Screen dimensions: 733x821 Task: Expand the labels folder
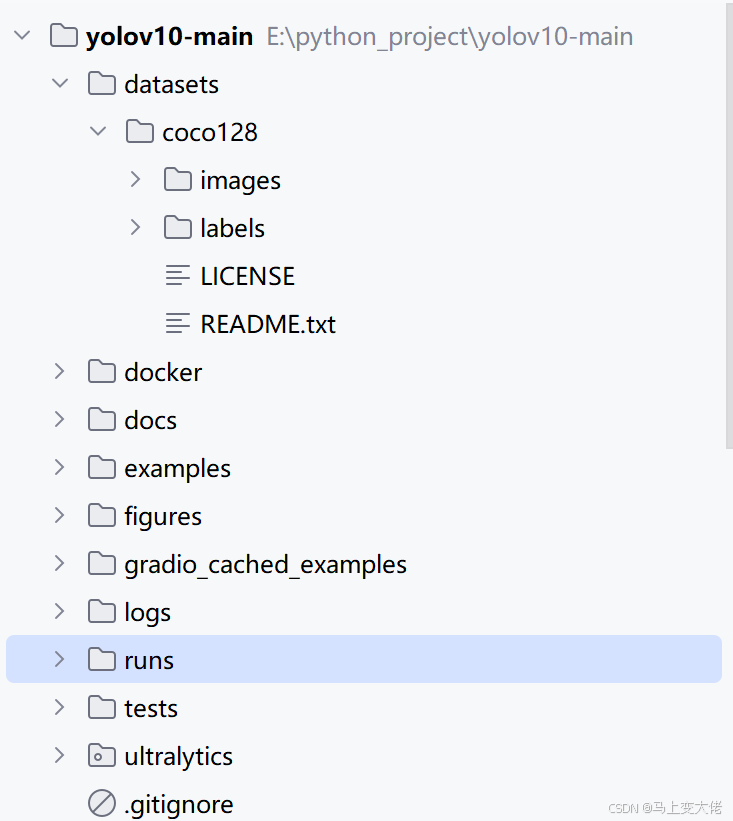coord(135,227)
